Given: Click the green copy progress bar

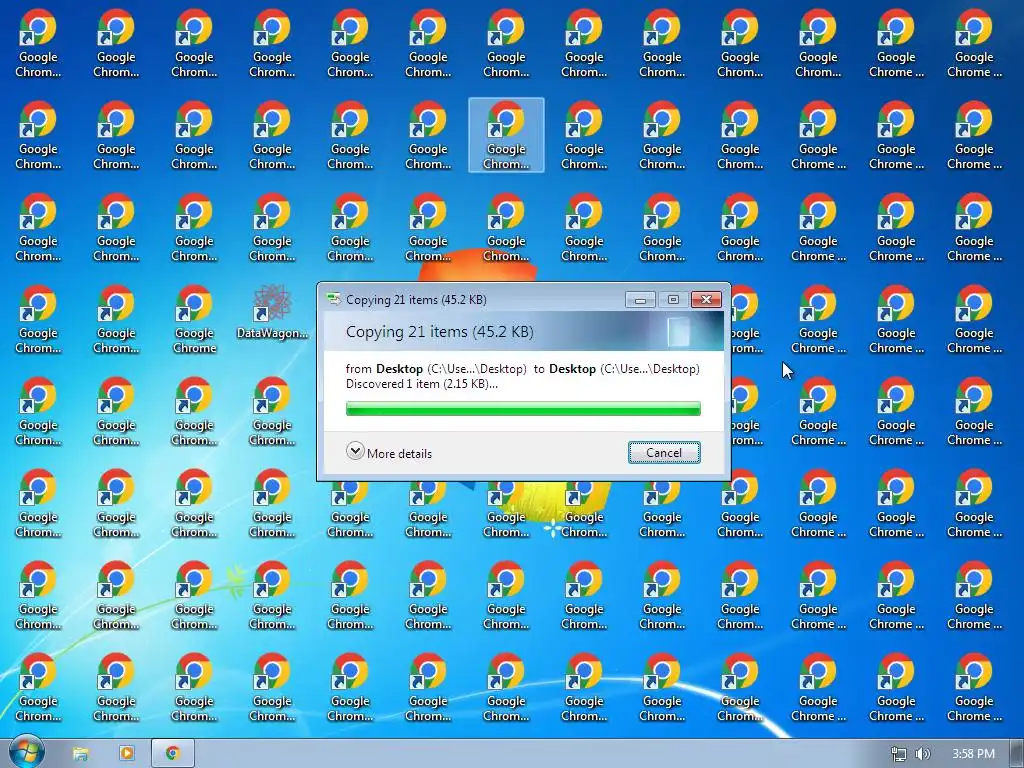Looking at the screenshot, I should pyautogui.click(x=523, y=409).
